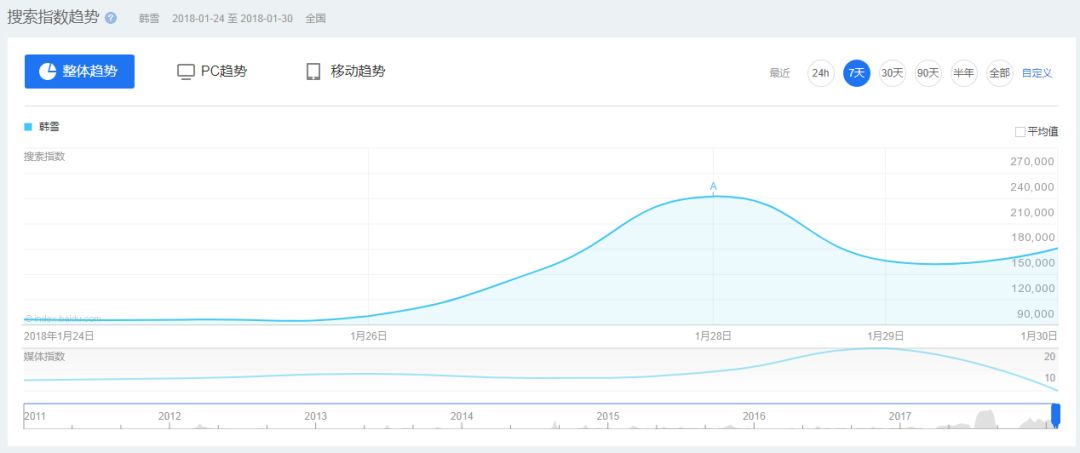Viewport: 1080px width, 453px height.
Task: Toggle the 韩雪 legend series swatch
Action: tap(28, 127)
